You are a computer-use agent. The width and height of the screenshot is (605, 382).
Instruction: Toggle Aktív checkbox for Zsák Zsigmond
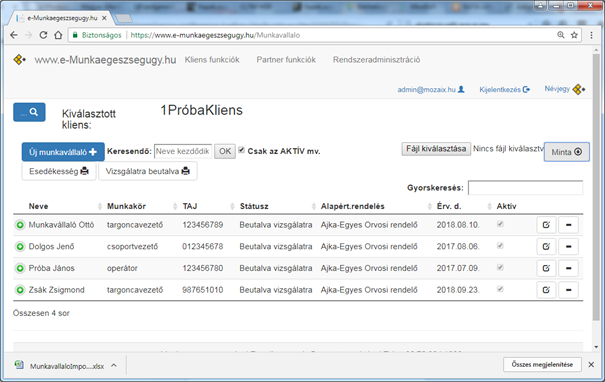500,289
